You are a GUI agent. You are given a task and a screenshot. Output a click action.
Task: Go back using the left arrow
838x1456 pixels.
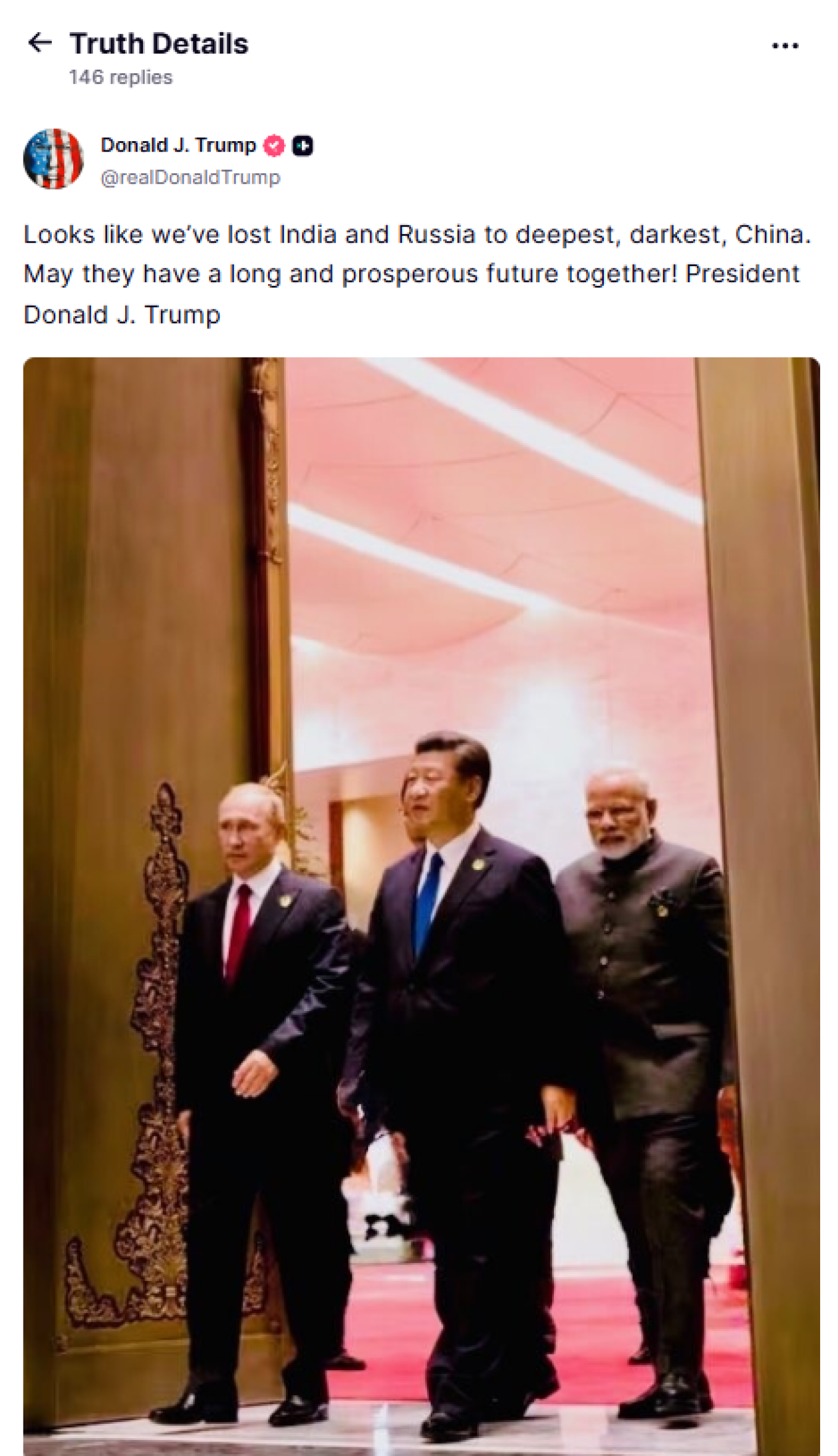click(x=40, y=43)
